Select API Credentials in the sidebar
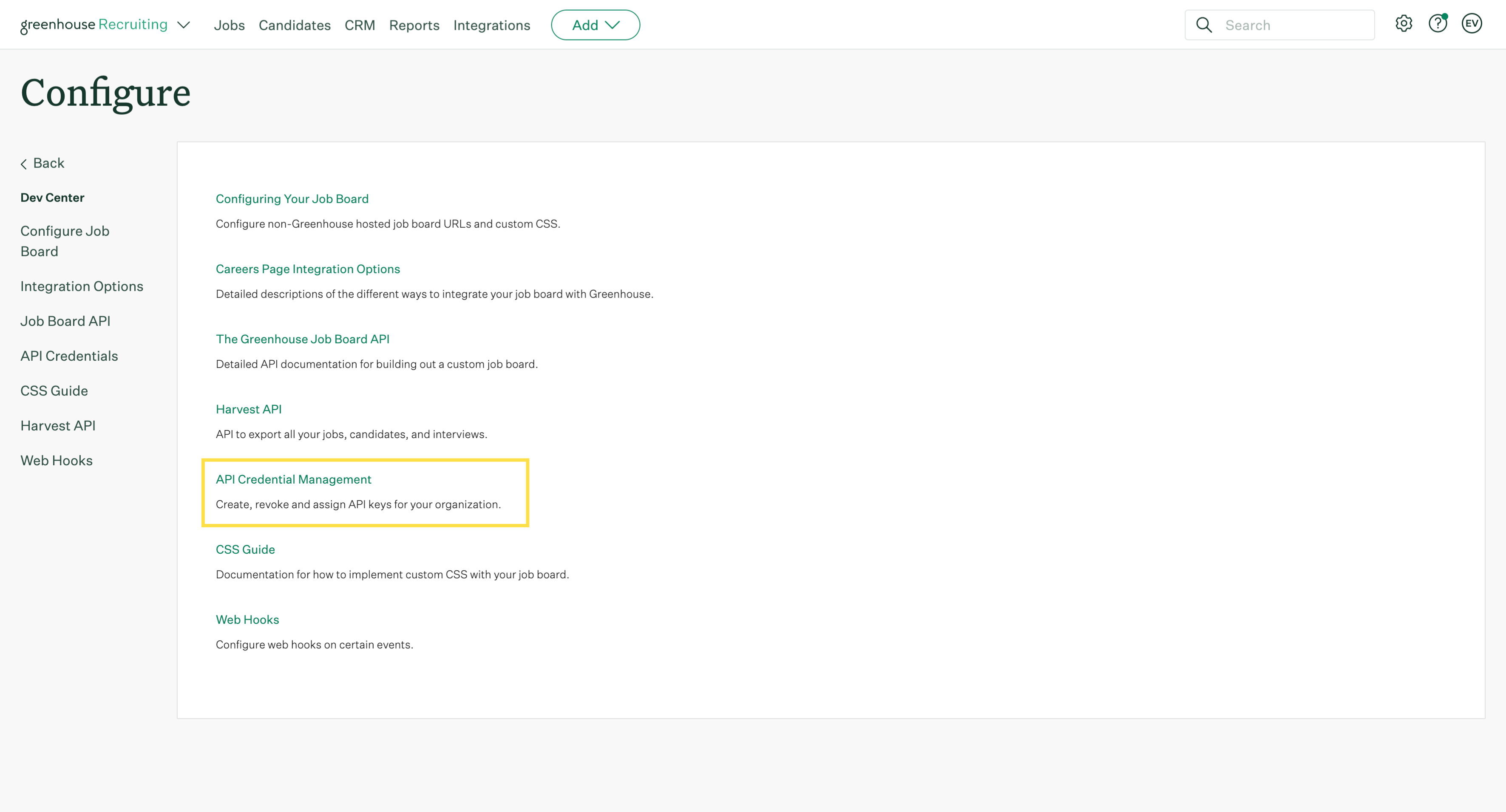Viewport: 1506px width, 812px height. point(69,356)
